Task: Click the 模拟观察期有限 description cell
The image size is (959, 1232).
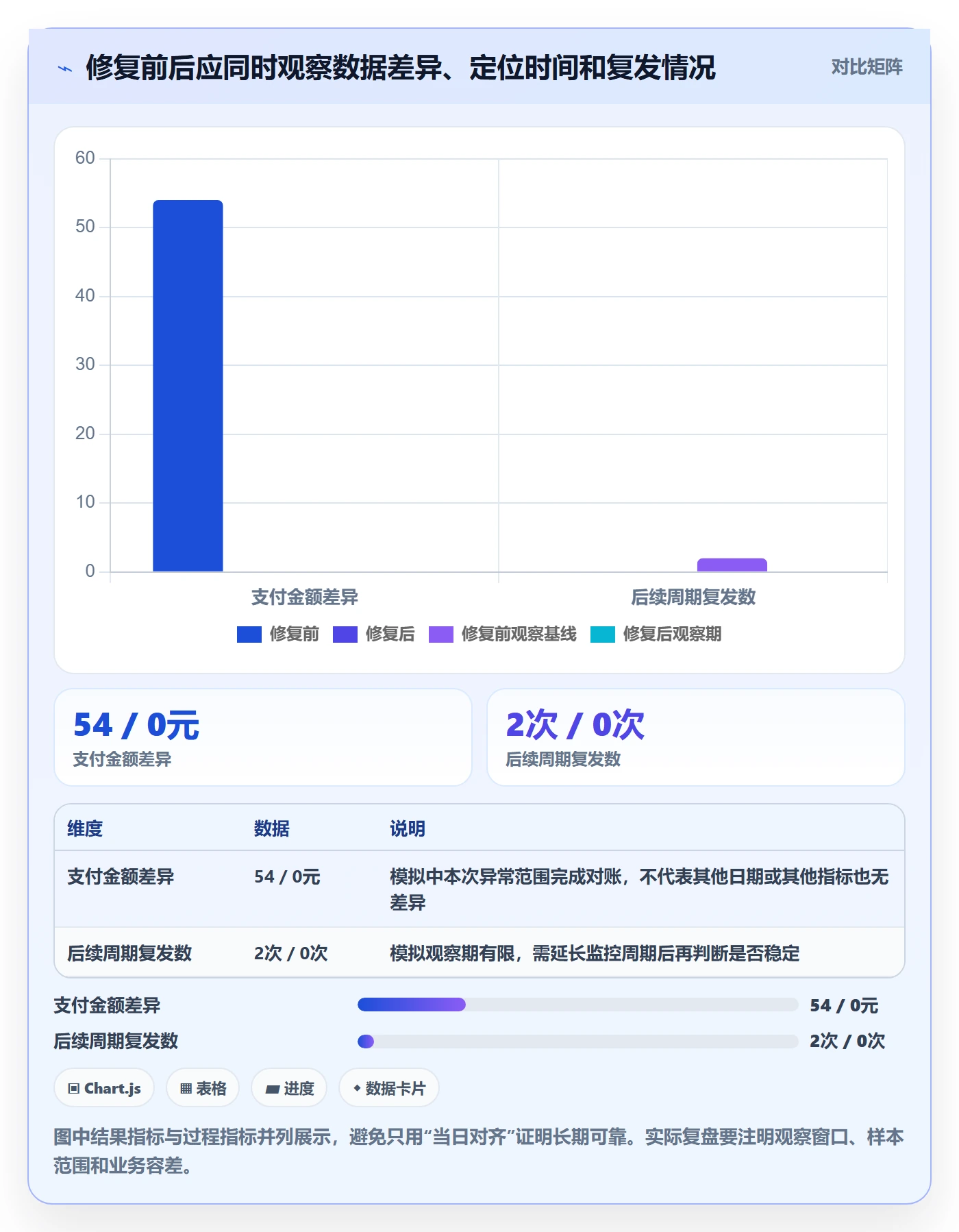Action: (595, 953)
